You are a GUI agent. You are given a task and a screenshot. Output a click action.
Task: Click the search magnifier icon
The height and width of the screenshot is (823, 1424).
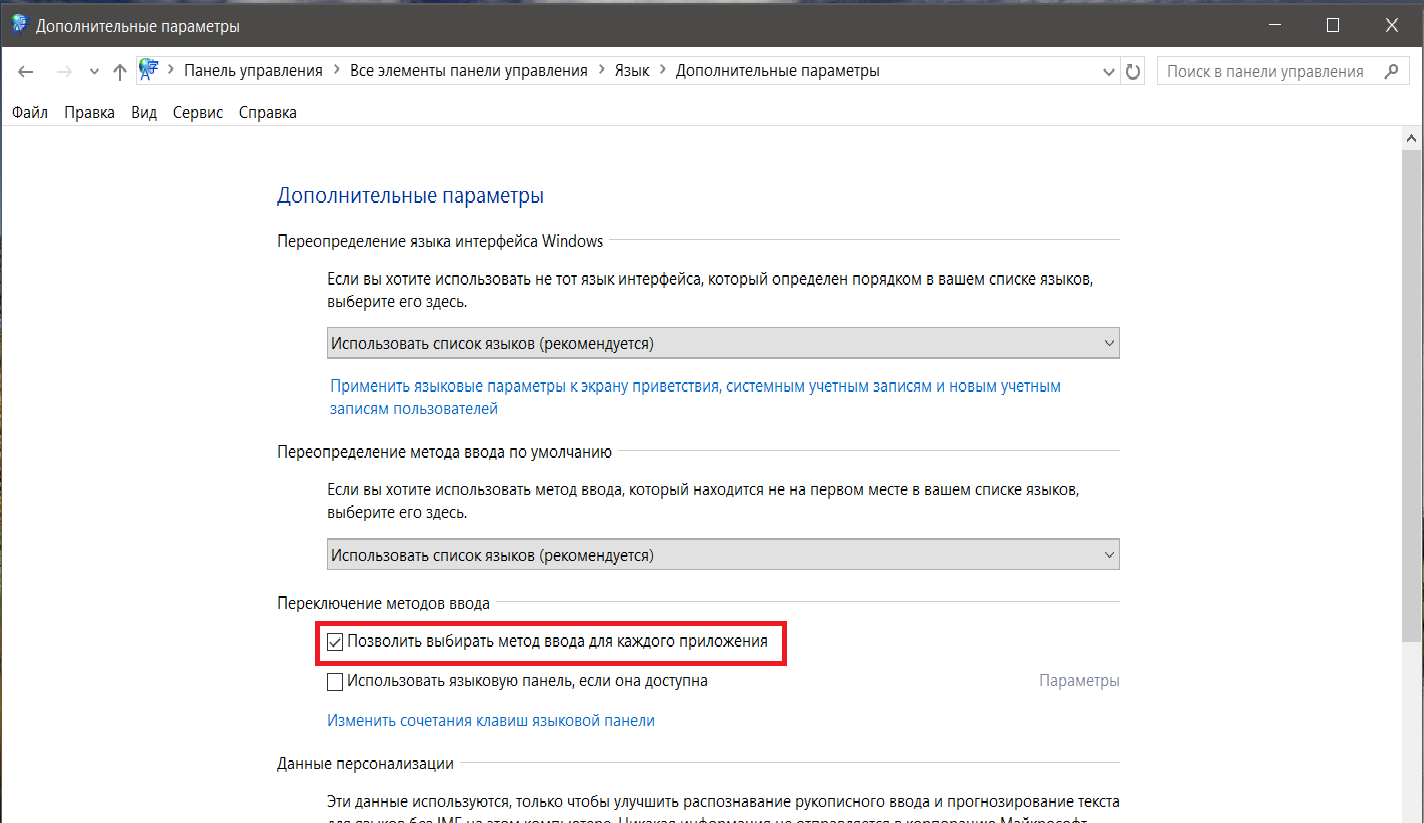(x=1390, y=71)
